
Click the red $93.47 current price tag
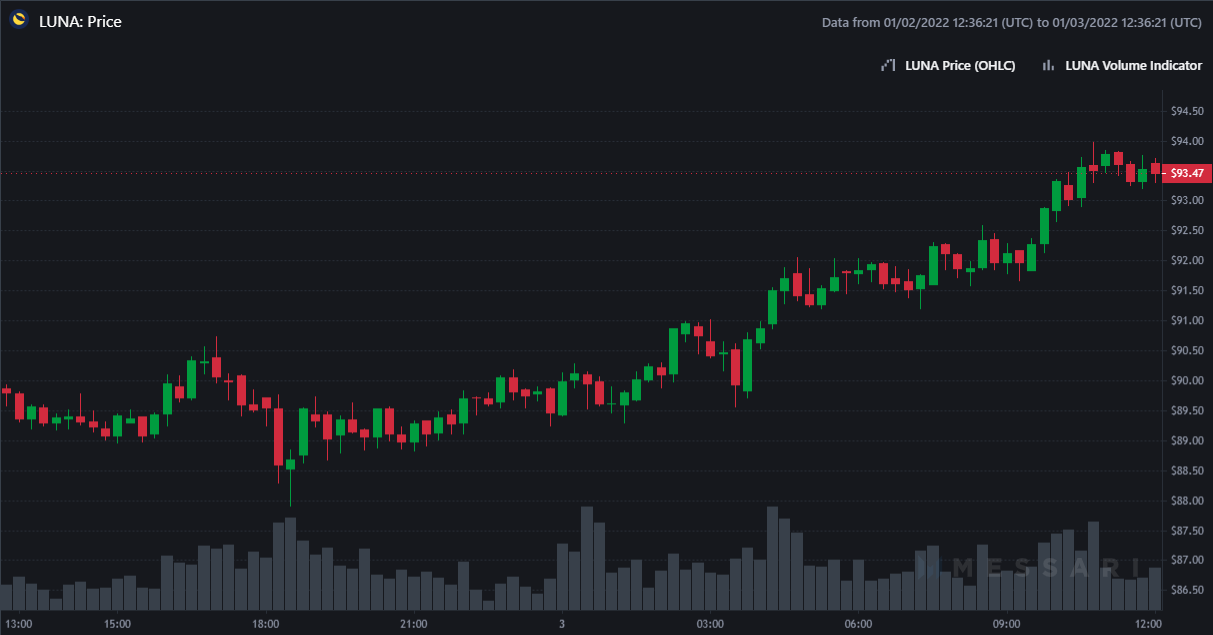pyautogui.click(x=1185, y=173)
